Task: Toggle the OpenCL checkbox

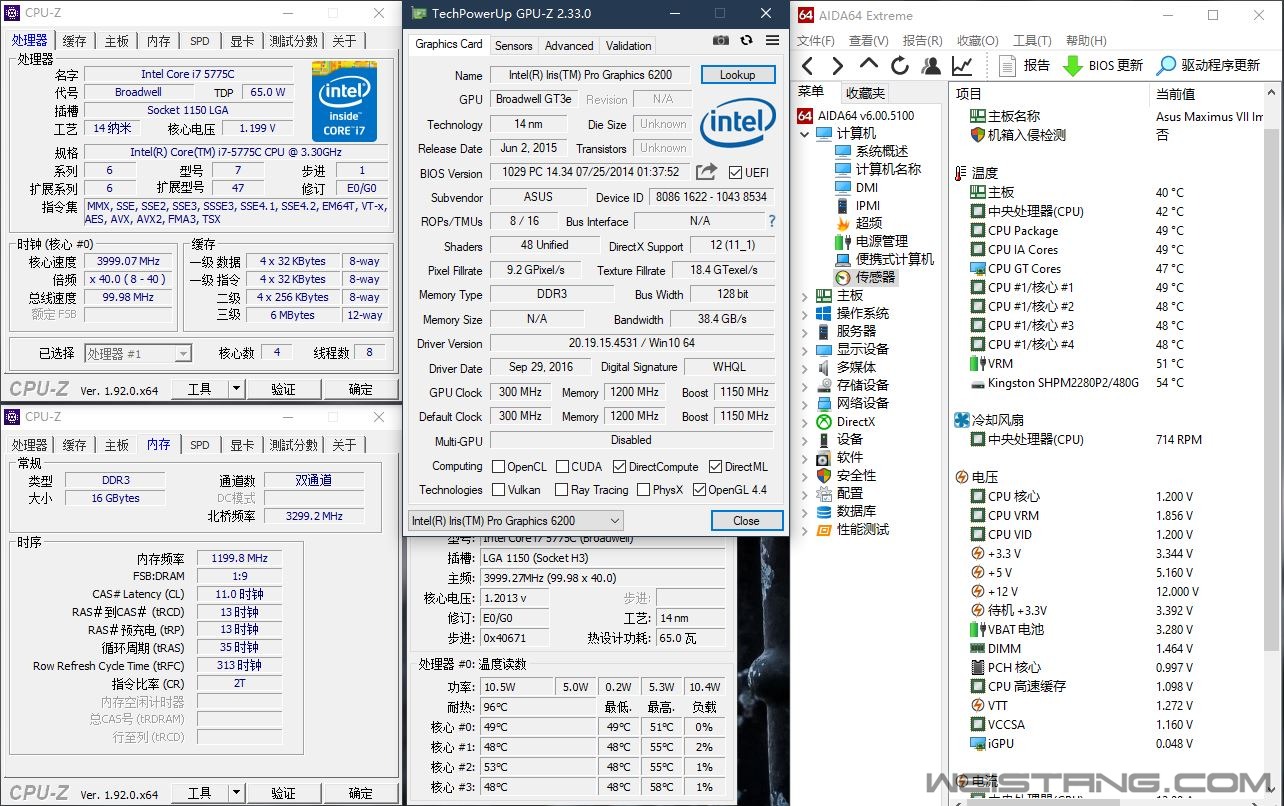Action: coord(498,467)
